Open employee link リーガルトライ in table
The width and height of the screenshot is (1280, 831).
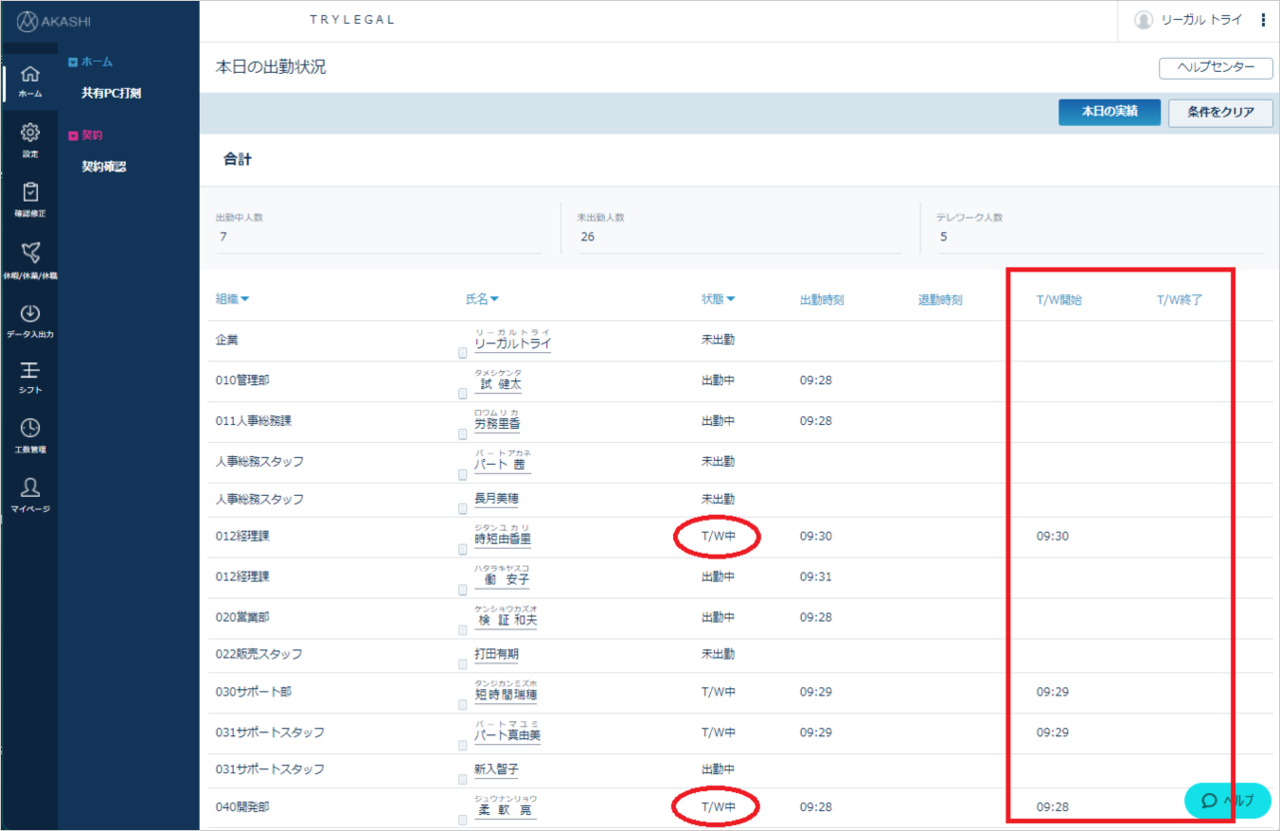512,343
